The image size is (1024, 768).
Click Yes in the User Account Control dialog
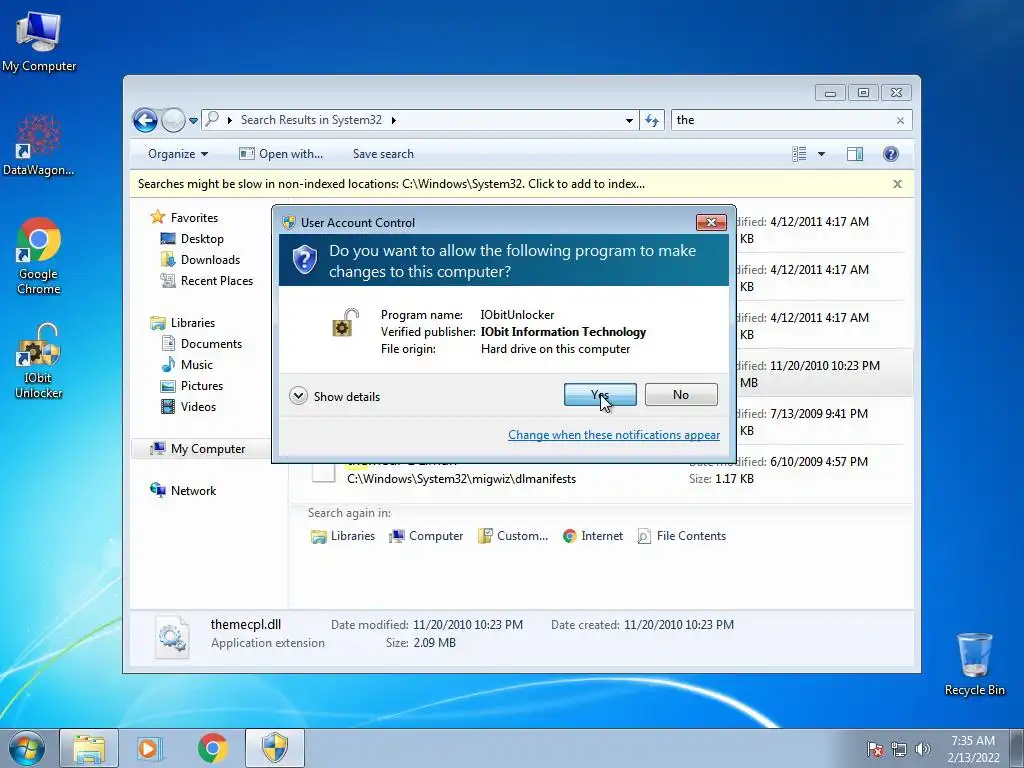(x=600, y=394)
